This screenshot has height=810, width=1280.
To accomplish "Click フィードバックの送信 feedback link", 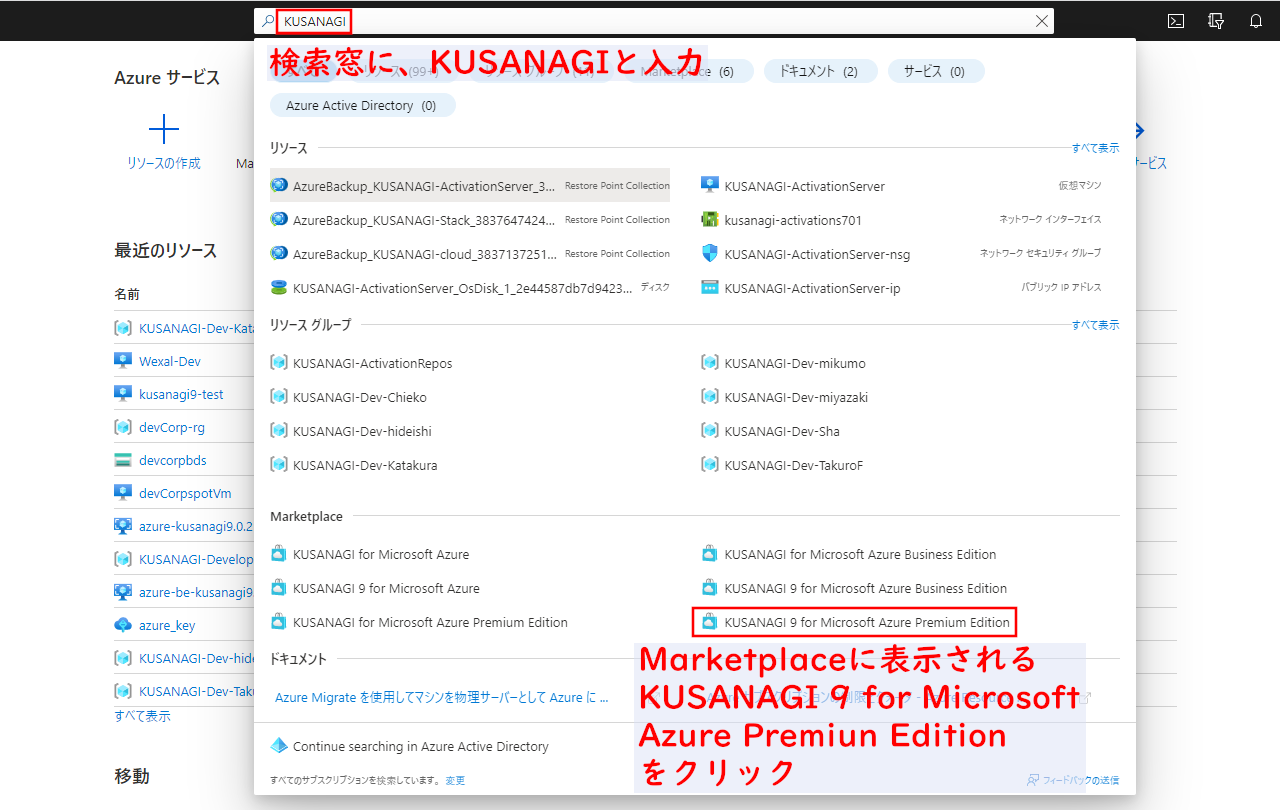I will (x=1073, y=780).
